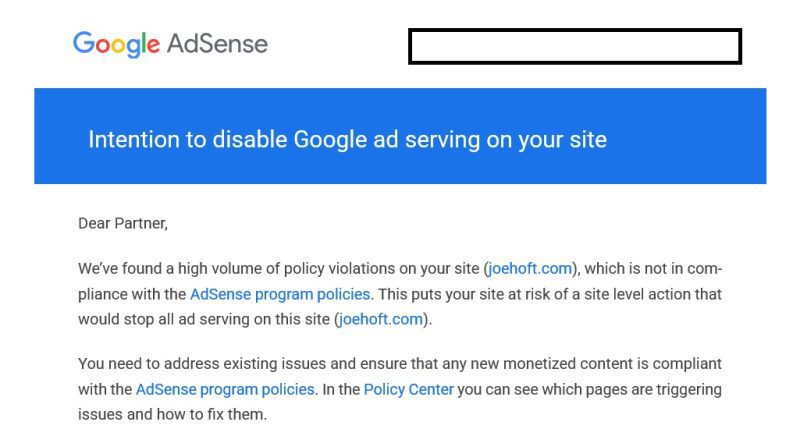Click the empty black-bordered redacted box
This screenshot has height=436, width=800.
(575, 46)
